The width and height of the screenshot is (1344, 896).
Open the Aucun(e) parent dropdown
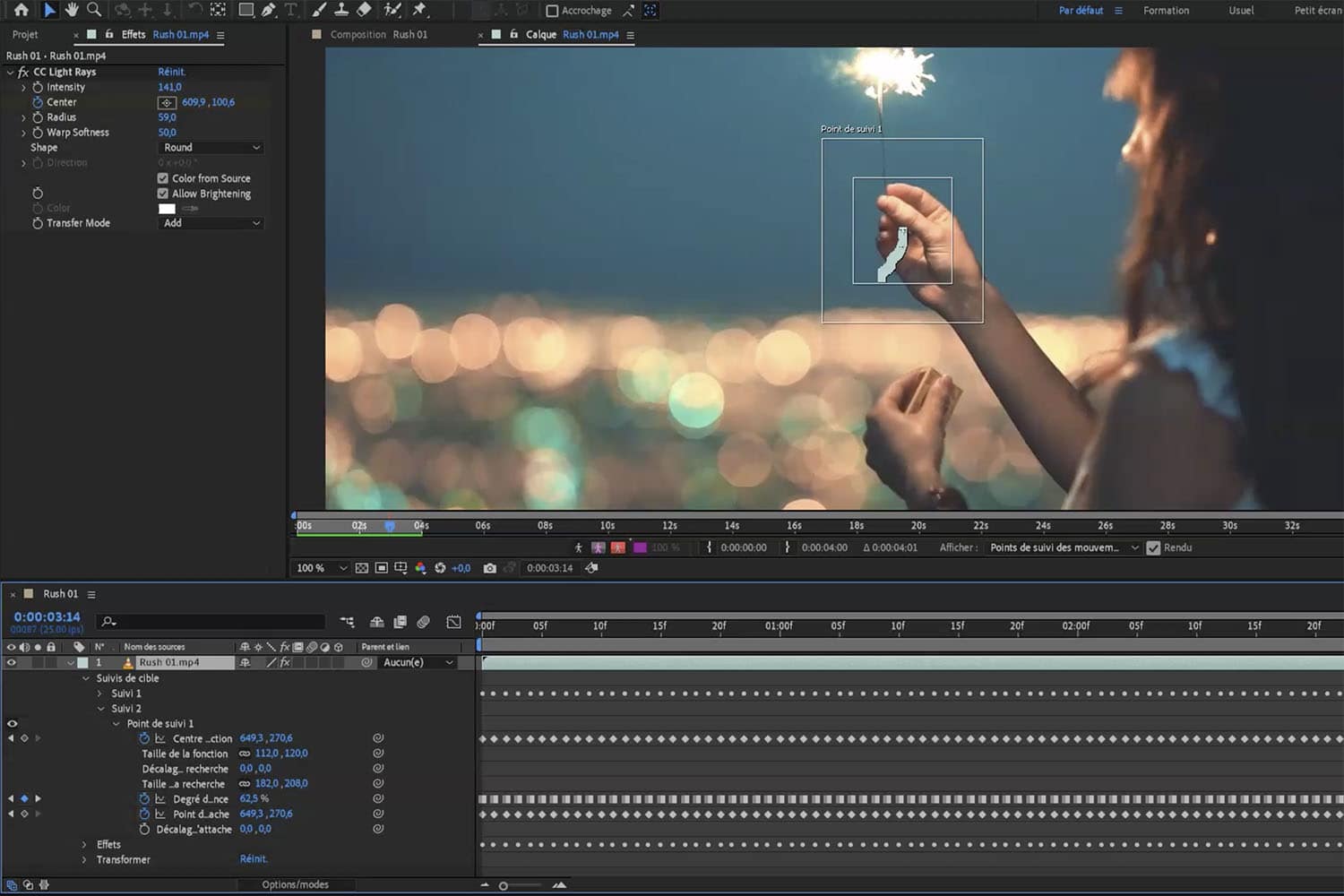click(x=417, y=663)
